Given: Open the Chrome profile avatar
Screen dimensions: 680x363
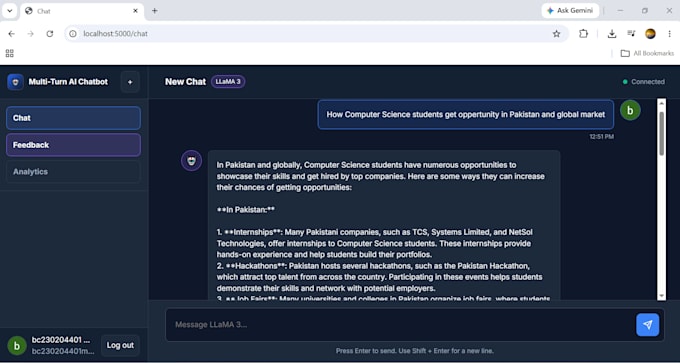Looking at the screenshot, I should pyautogui.click(x=650, y=34).
